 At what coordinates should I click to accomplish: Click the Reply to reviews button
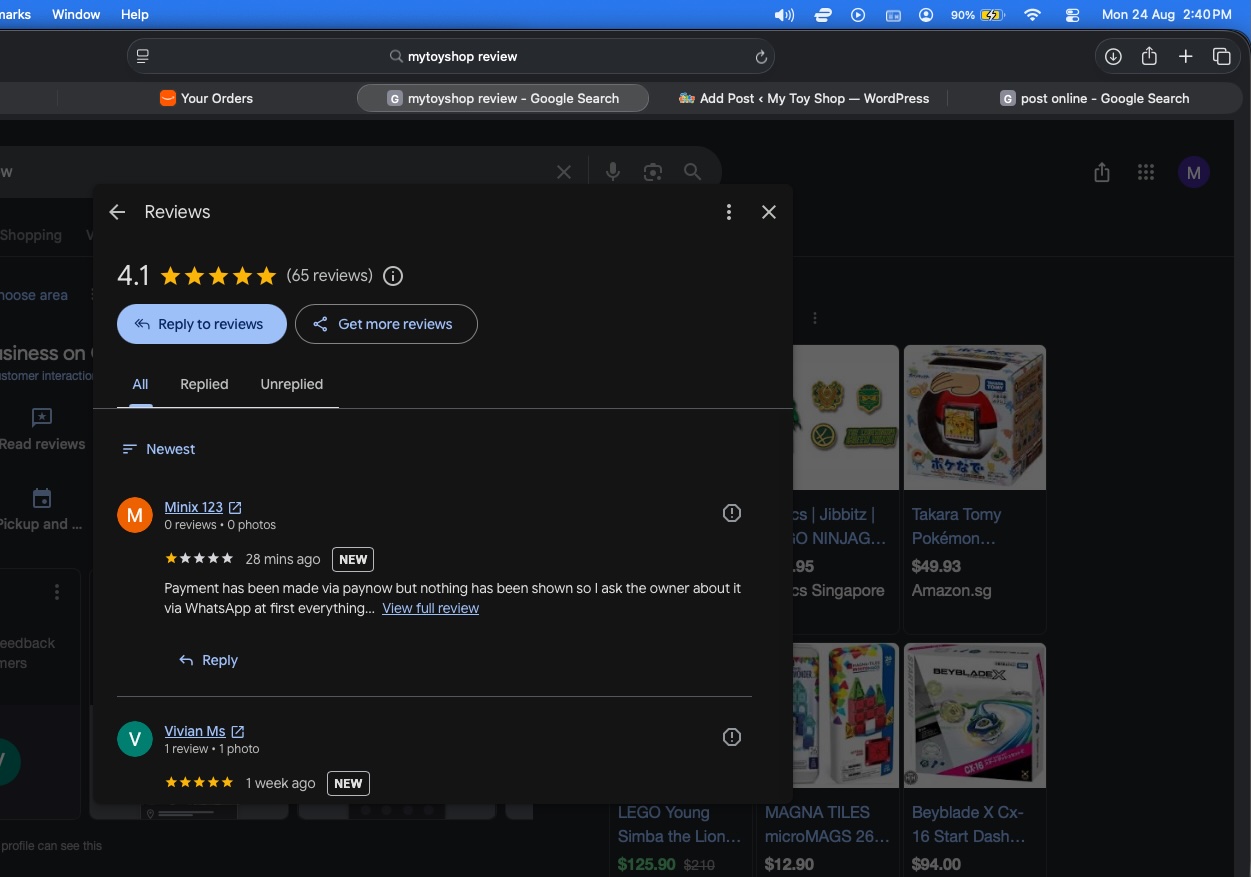tap(202, 324)
